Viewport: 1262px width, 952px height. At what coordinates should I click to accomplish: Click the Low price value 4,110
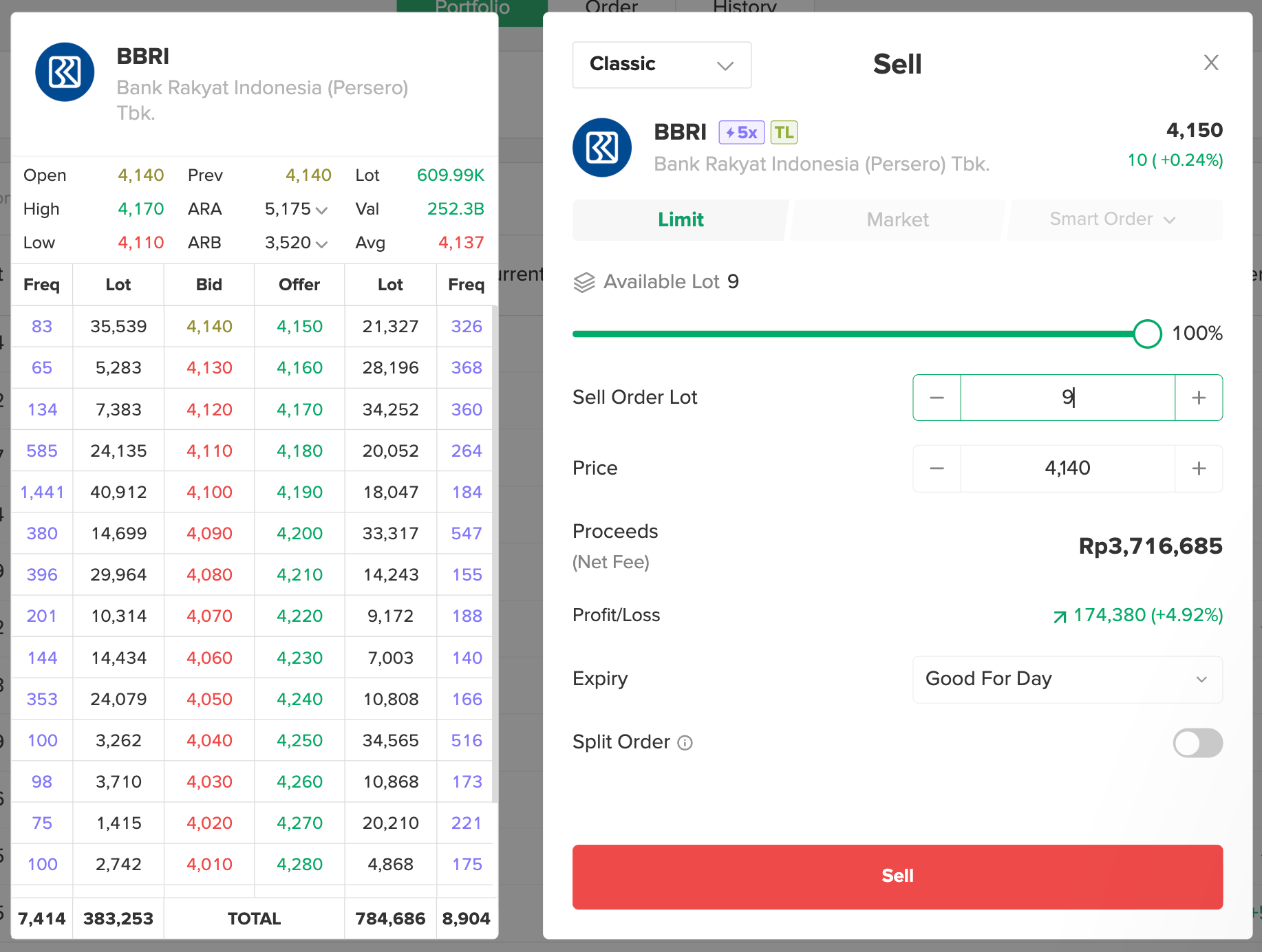140,243
